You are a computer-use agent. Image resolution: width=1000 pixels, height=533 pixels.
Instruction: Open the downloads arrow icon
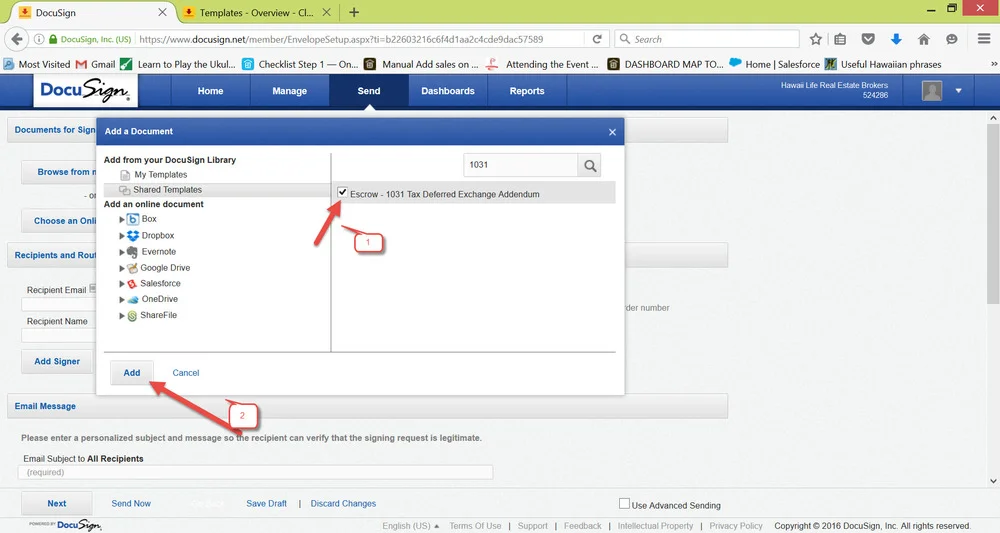896,39
